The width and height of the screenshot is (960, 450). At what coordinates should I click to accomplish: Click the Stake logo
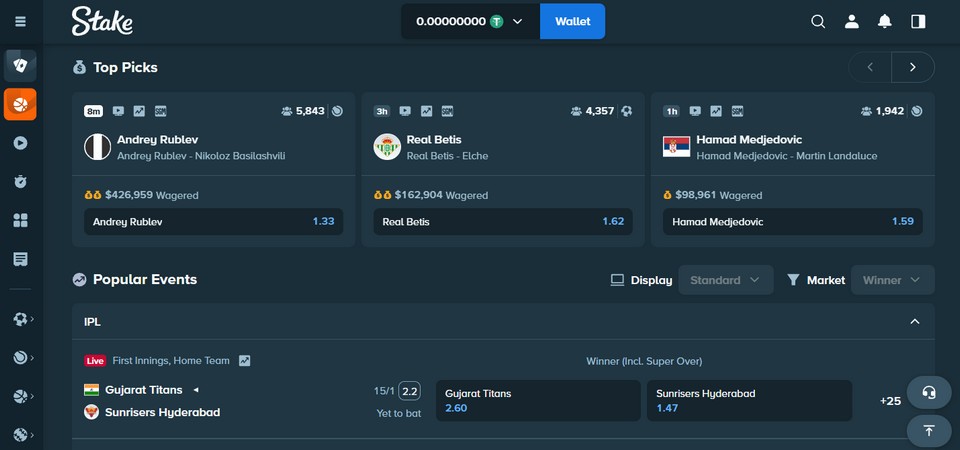click(102, 21)
